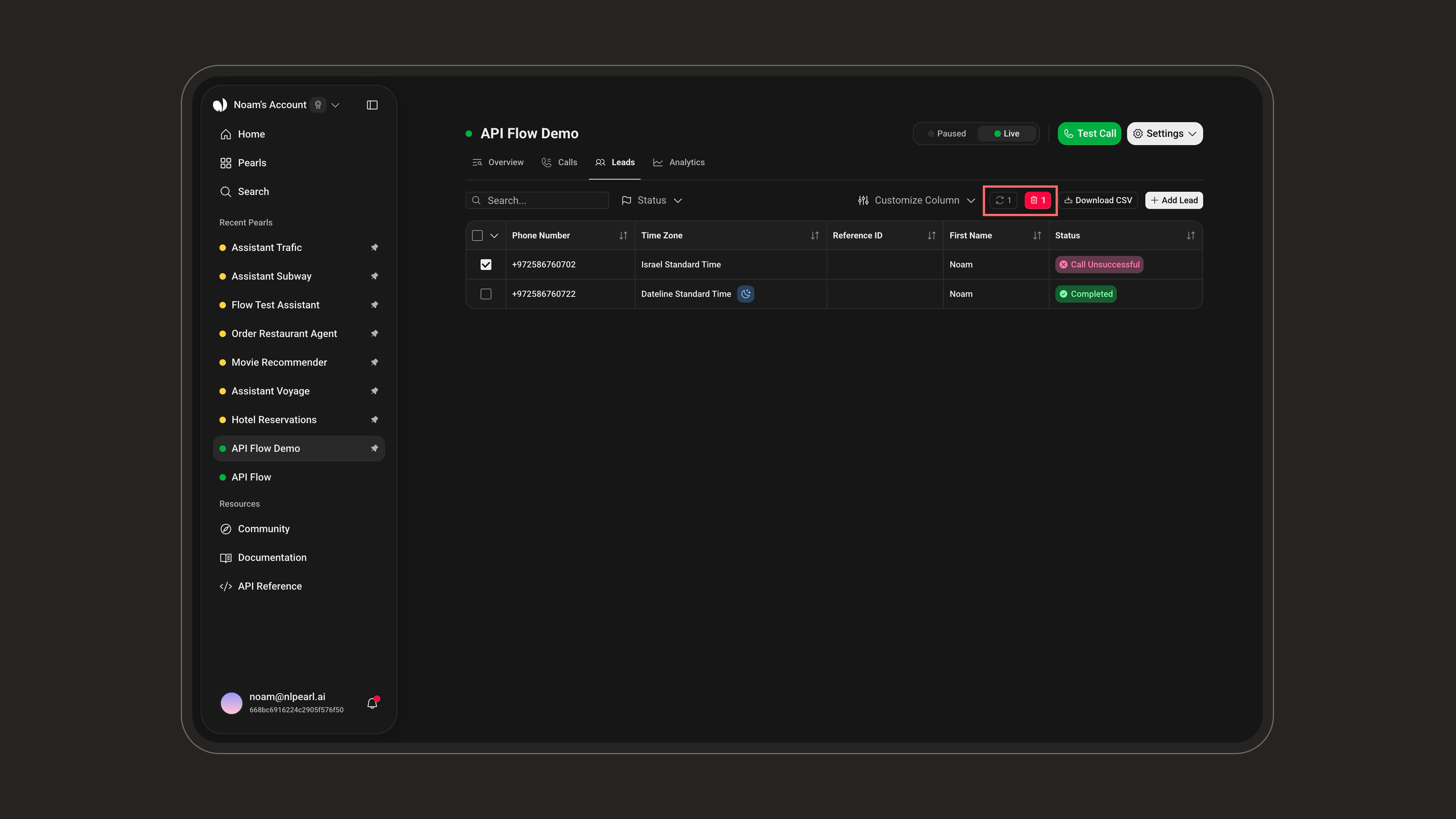Click the Add Lead button
This screenshot has width=1456, height=819.
coord(1174,200)
